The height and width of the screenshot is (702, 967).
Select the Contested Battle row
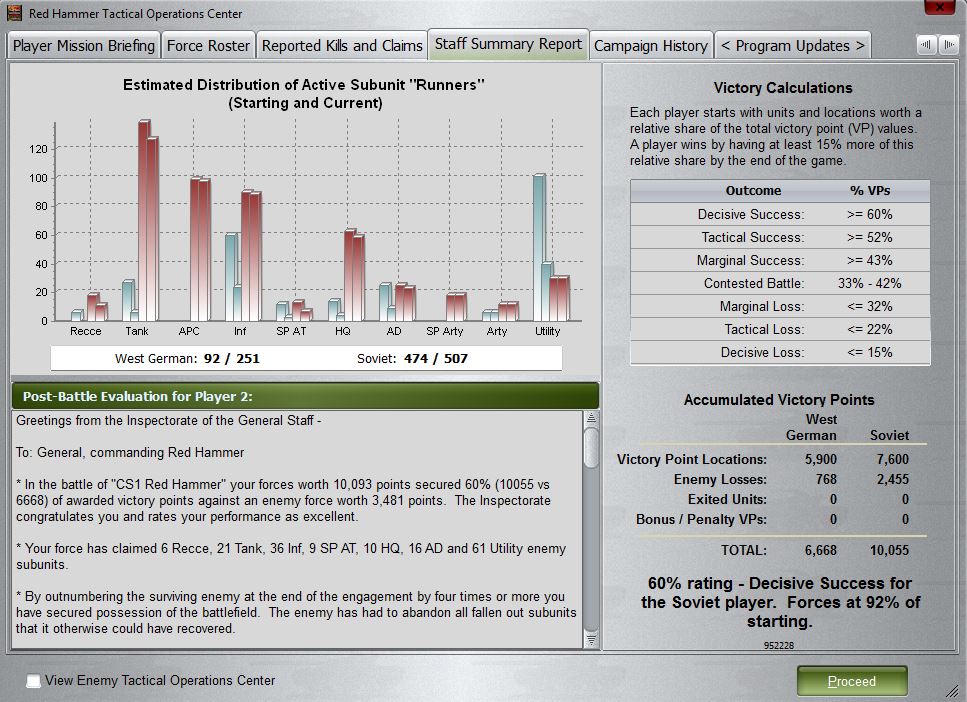(x=780, y=283)
